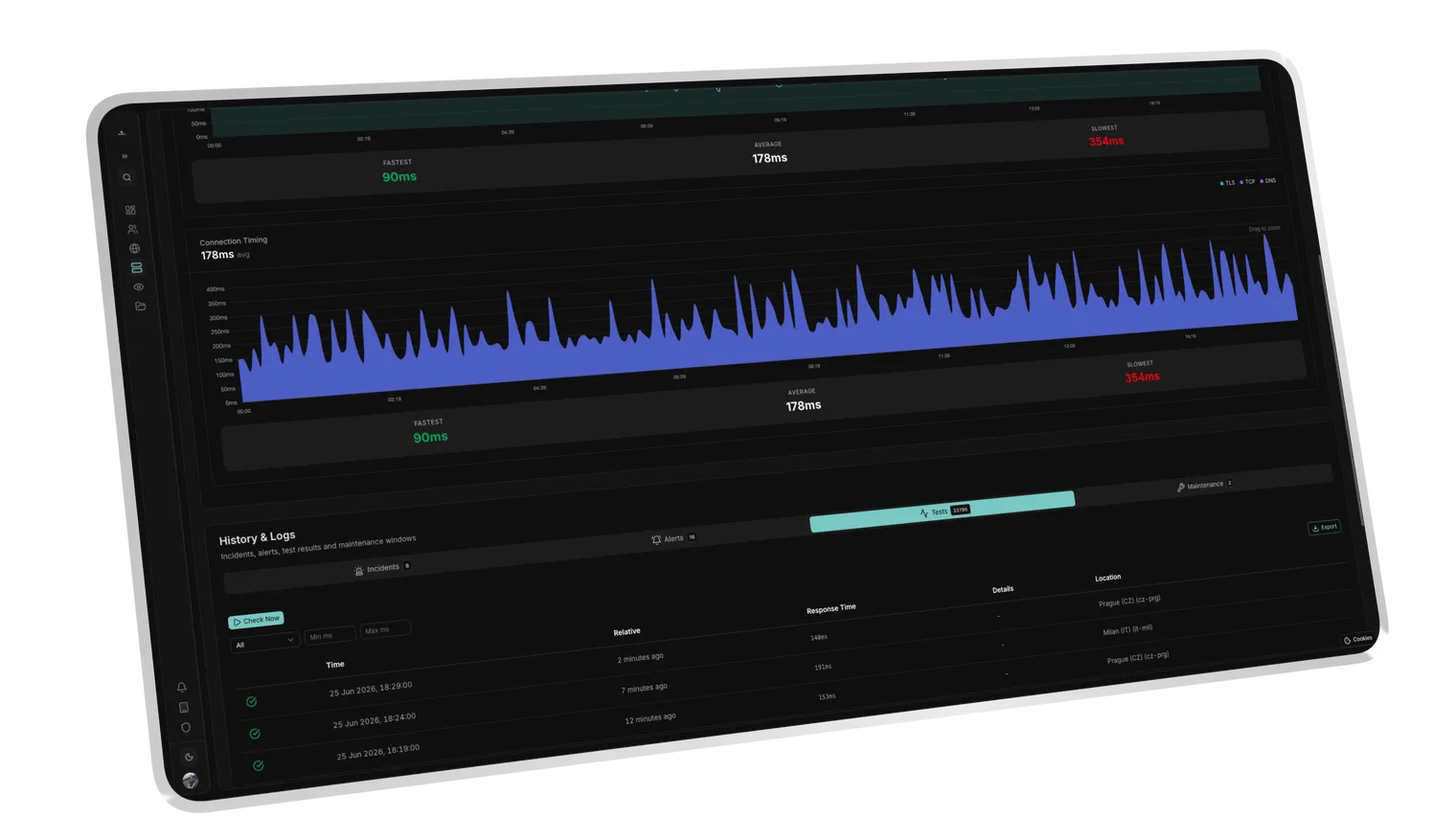Click the '12 minutes ago' cell
The height and width of the screenshot is (819, 1456).
pyautogui.click(x=650, y=718)
